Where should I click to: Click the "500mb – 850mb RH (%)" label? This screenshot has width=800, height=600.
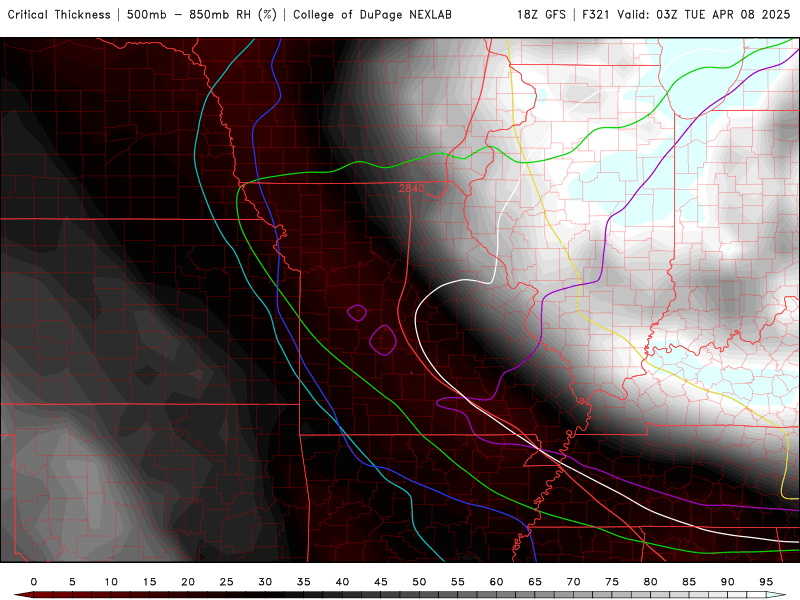(202, 15)
